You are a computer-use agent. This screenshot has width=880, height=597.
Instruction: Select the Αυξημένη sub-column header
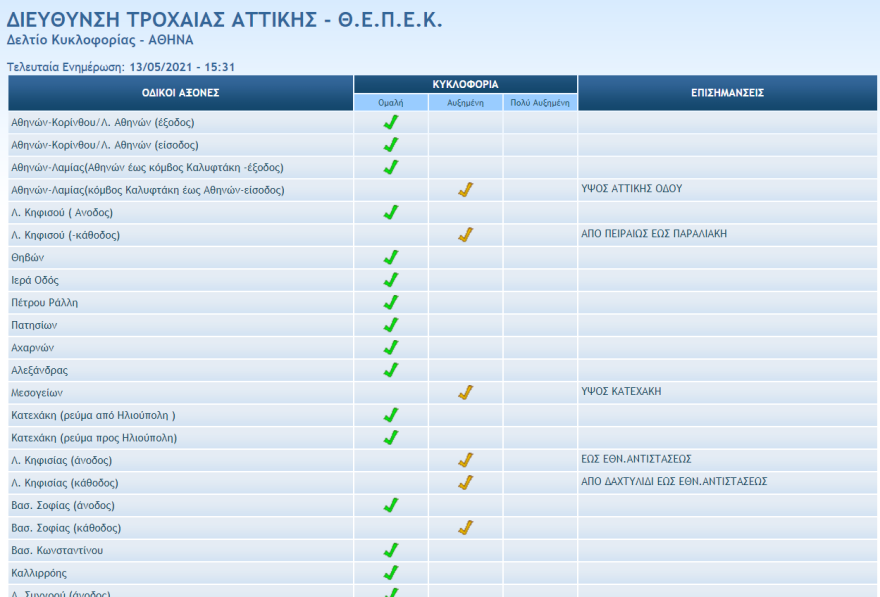click(x=465, y=102)
